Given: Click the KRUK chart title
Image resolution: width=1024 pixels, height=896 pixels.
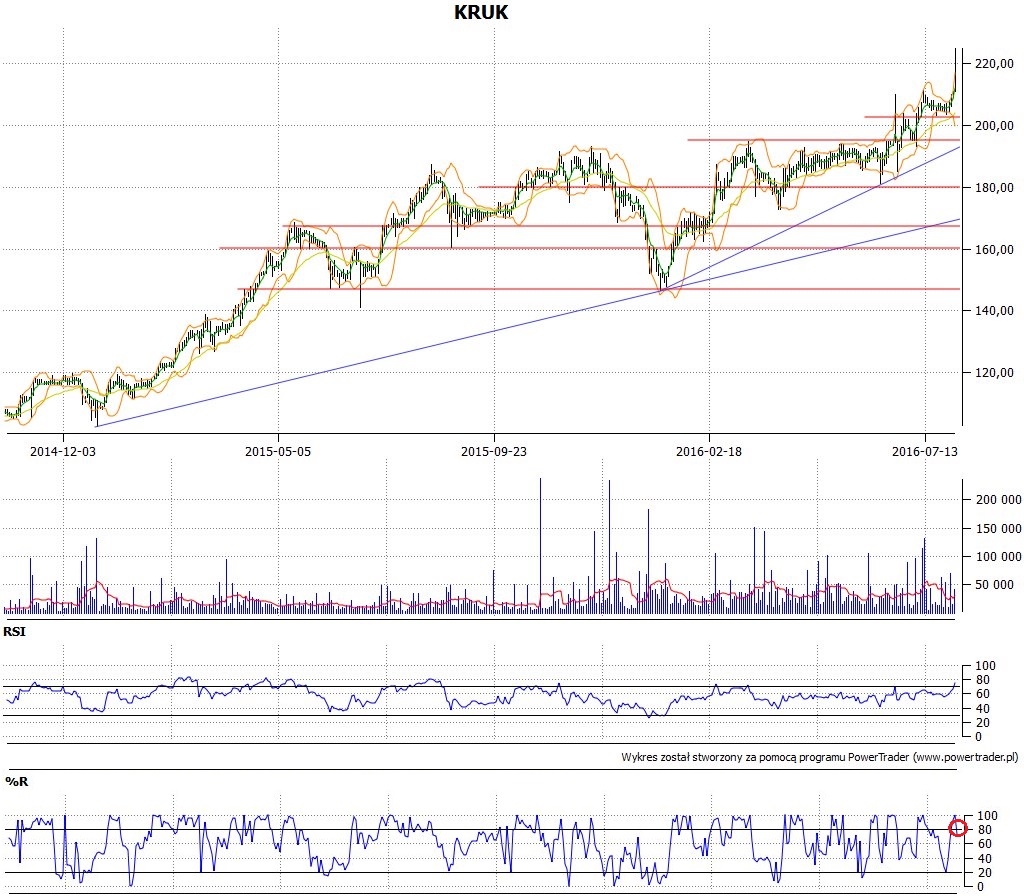Looking at the screenshot, I should point(481,12).
